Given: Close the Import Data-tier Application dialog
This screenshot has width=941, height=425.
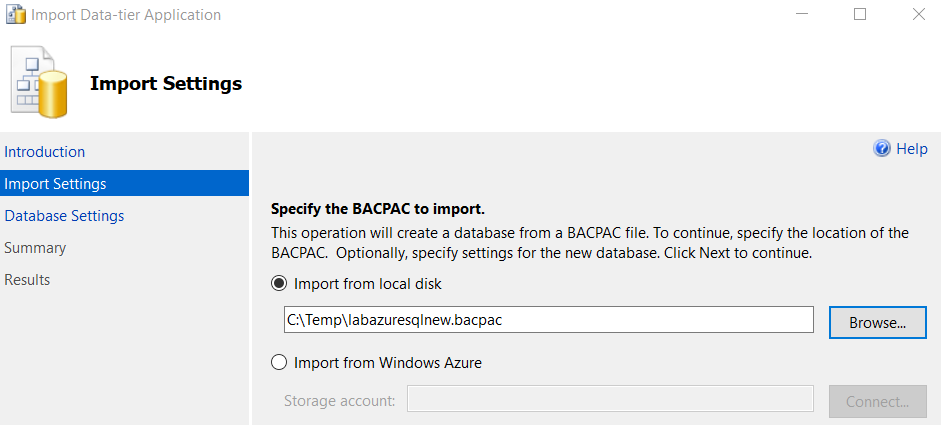Looking at the screenshot, I should pos(918,15).
